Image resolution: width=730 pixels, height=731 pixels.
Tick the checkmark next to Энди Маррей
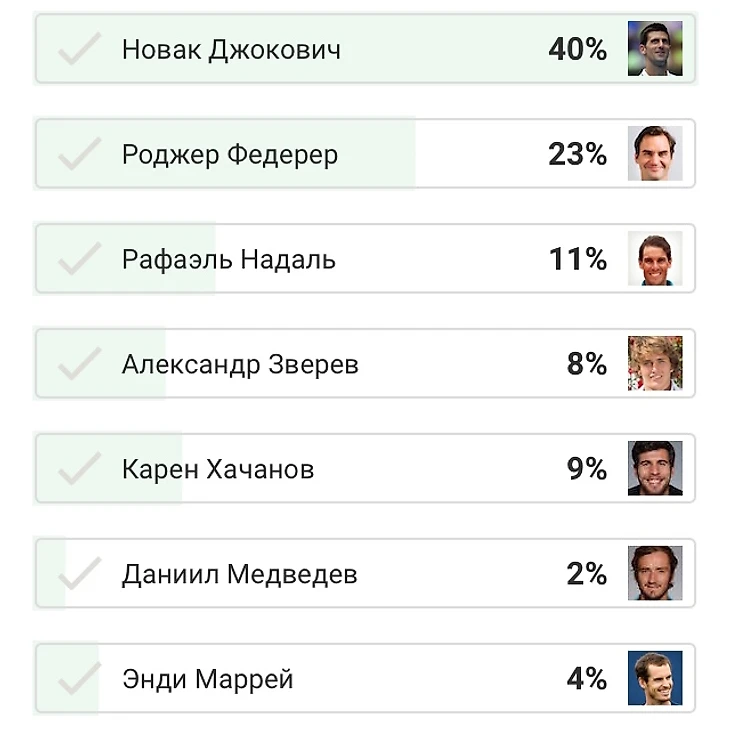80,678
